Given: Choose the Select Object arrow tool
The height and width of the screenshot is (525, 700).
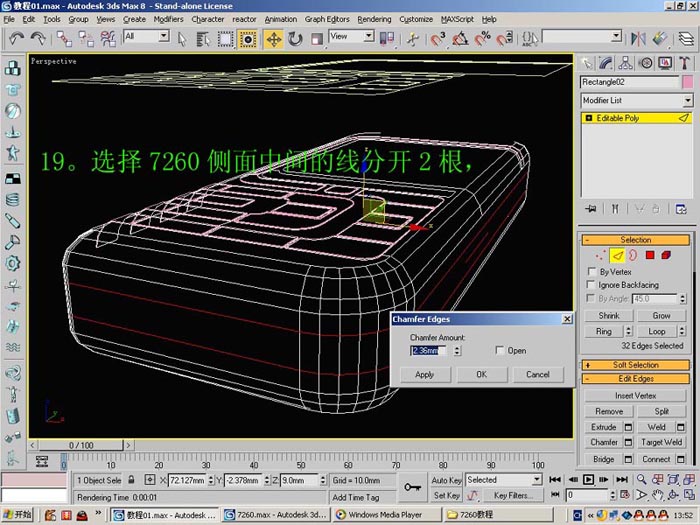Looking at the screenshot, I should point(181,39).
